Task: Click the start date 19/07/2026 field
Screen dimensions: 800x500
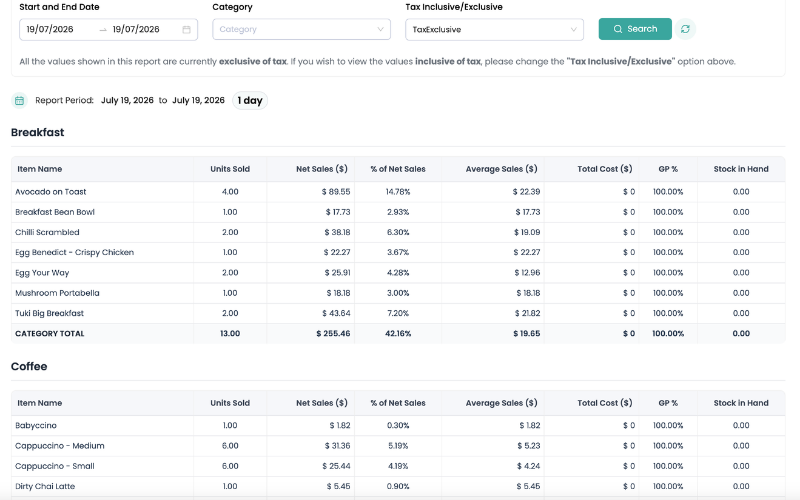Action: 50,30
